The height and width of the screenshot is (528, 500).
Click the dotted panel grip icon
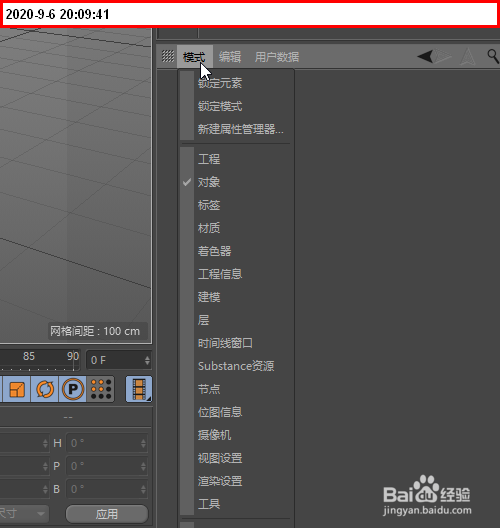168,56
